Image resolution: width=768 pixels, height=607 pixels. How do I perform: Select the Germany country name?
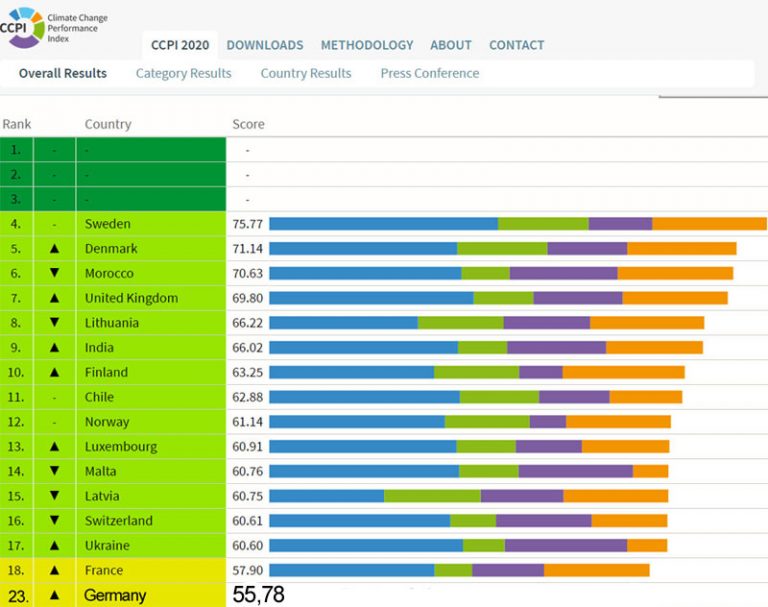(115, 595)
